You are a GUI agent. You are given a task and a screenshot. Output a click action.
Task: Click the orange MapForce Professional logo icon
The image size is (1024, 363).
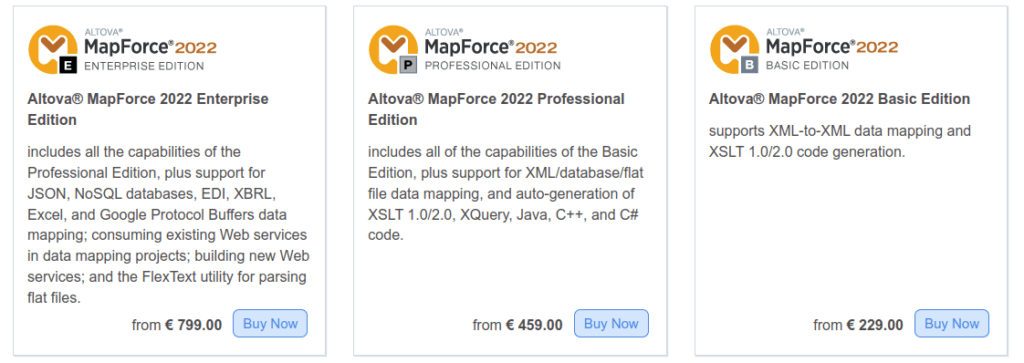point(393,49)
